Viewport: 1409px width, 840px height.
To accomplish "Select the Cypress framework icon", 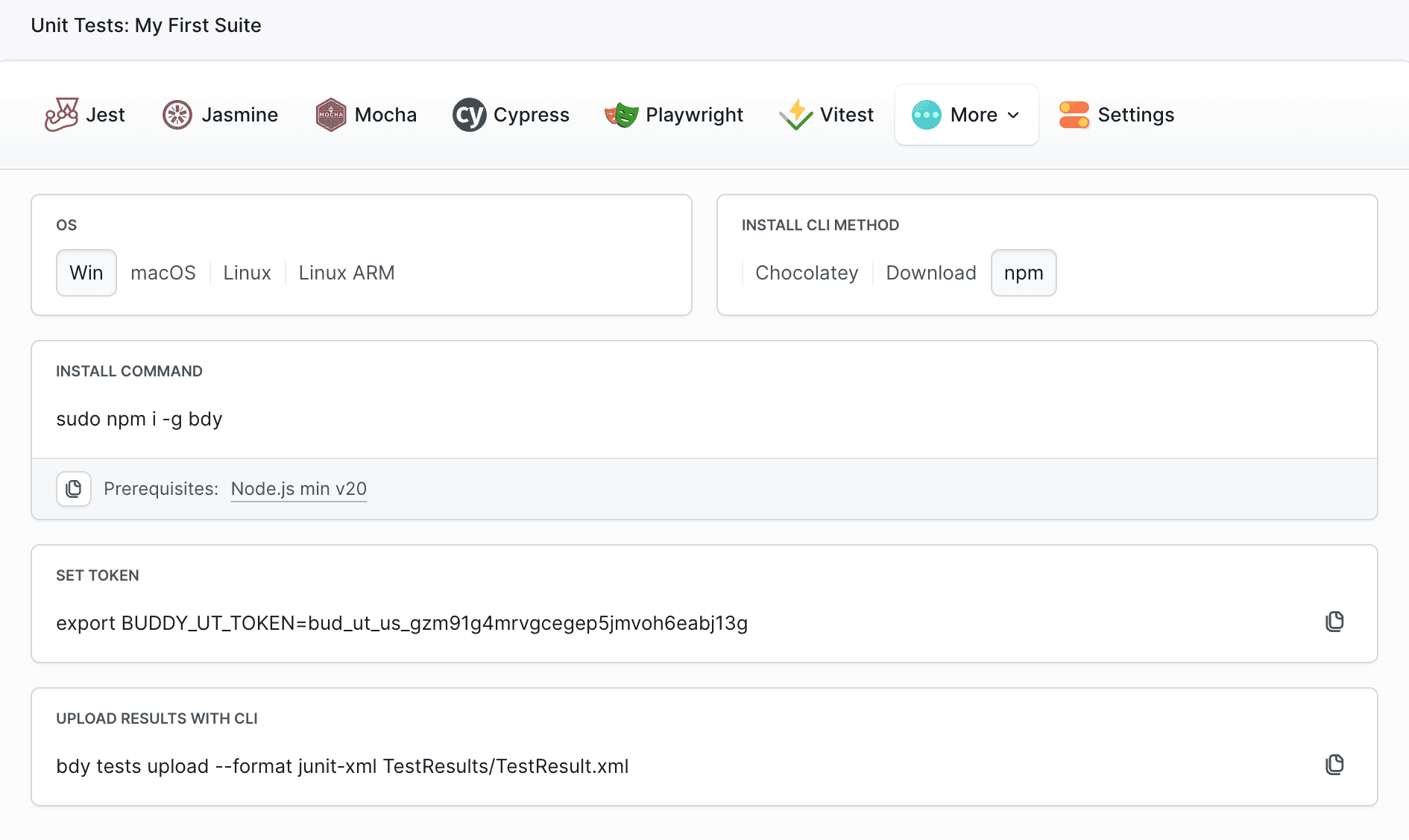I will [469, 114].
